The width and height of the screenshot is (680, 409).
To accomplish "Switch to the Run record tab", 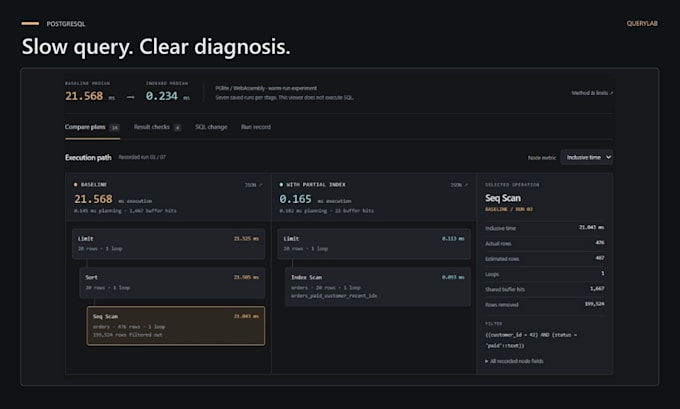I will tap(256, 127).
